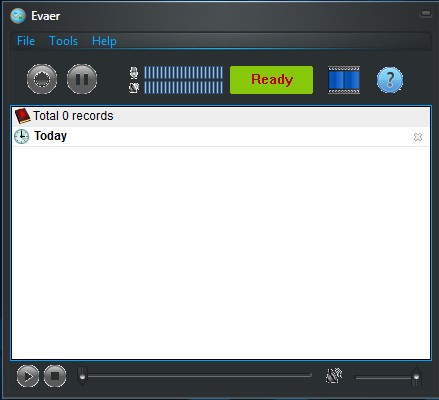
Task: Click the volume slider handle
Action: tap(416, 377)
